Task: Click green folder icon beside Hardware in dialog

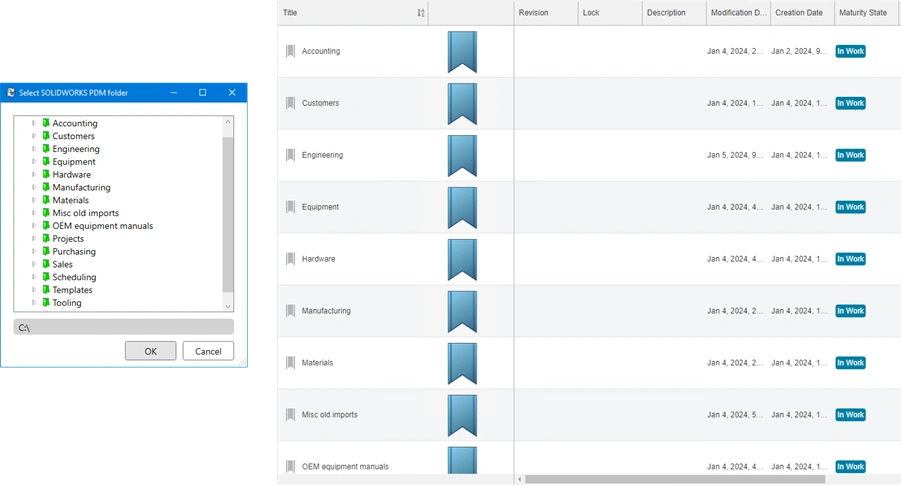Action: click(x=46, y=174)
